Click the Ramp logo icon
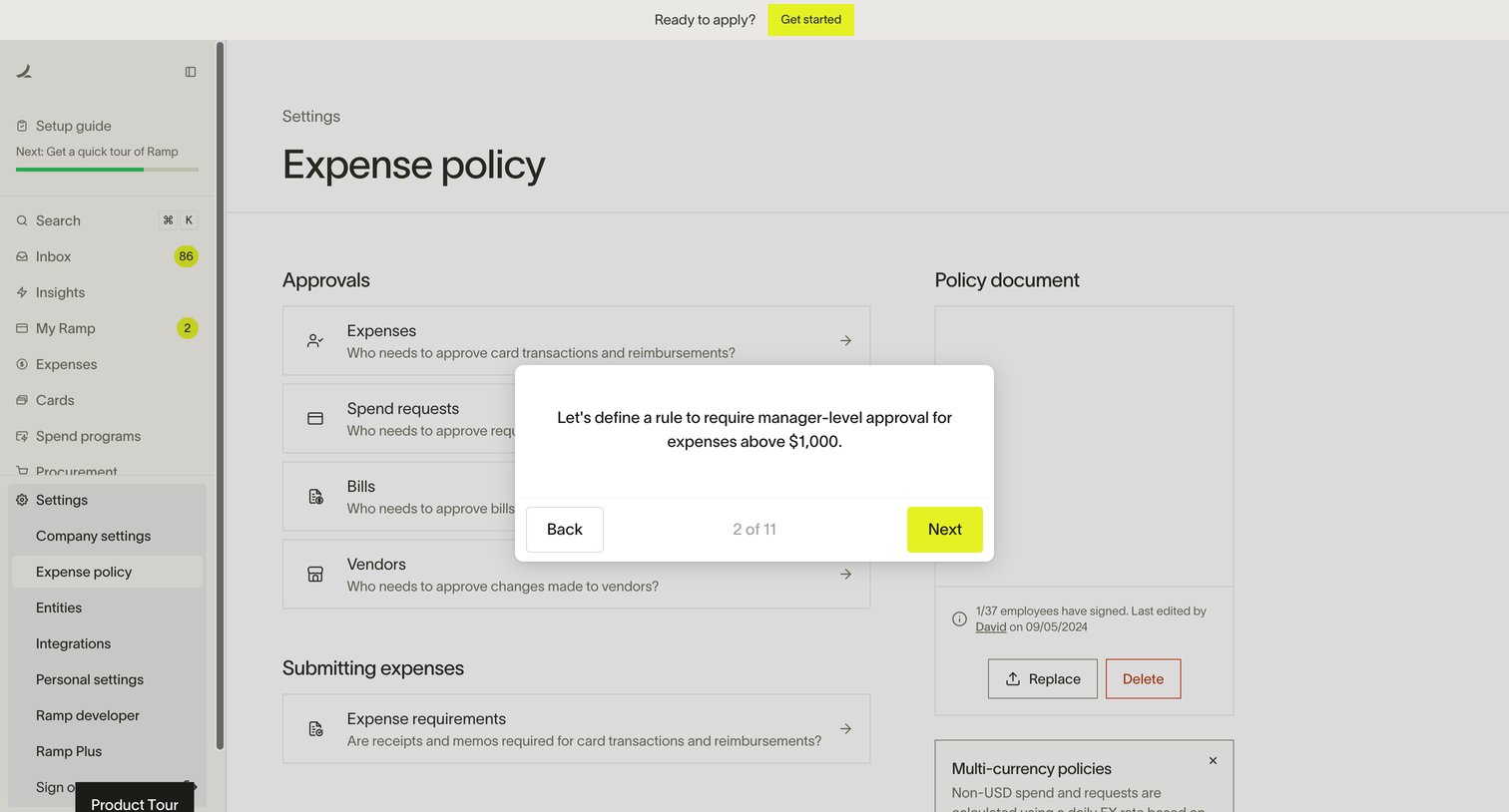The width and height of the screenshot is (1509, 812). pos(24,71)
